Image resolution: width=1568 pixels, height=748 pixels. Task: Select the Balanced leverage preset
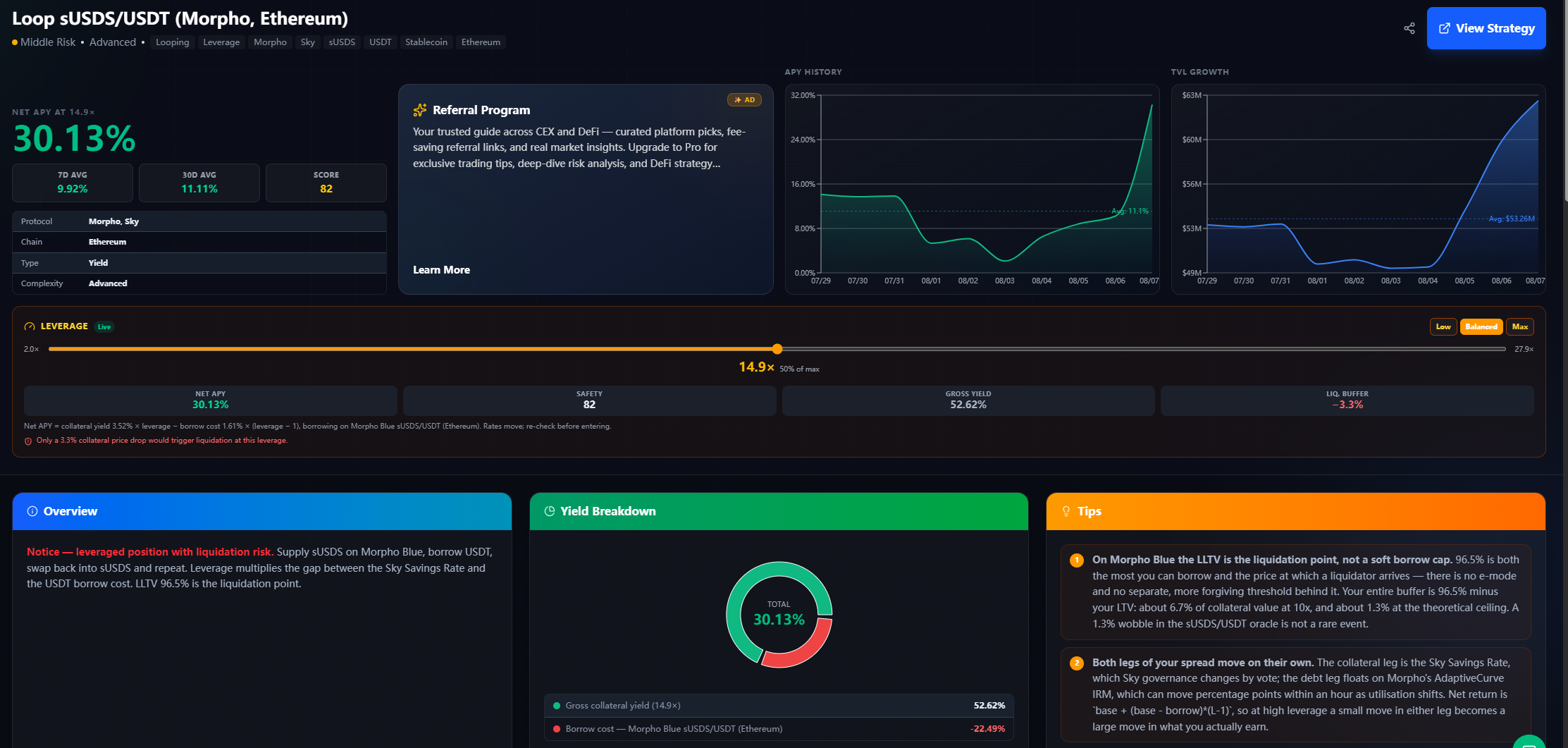[x=1481, y=326]
